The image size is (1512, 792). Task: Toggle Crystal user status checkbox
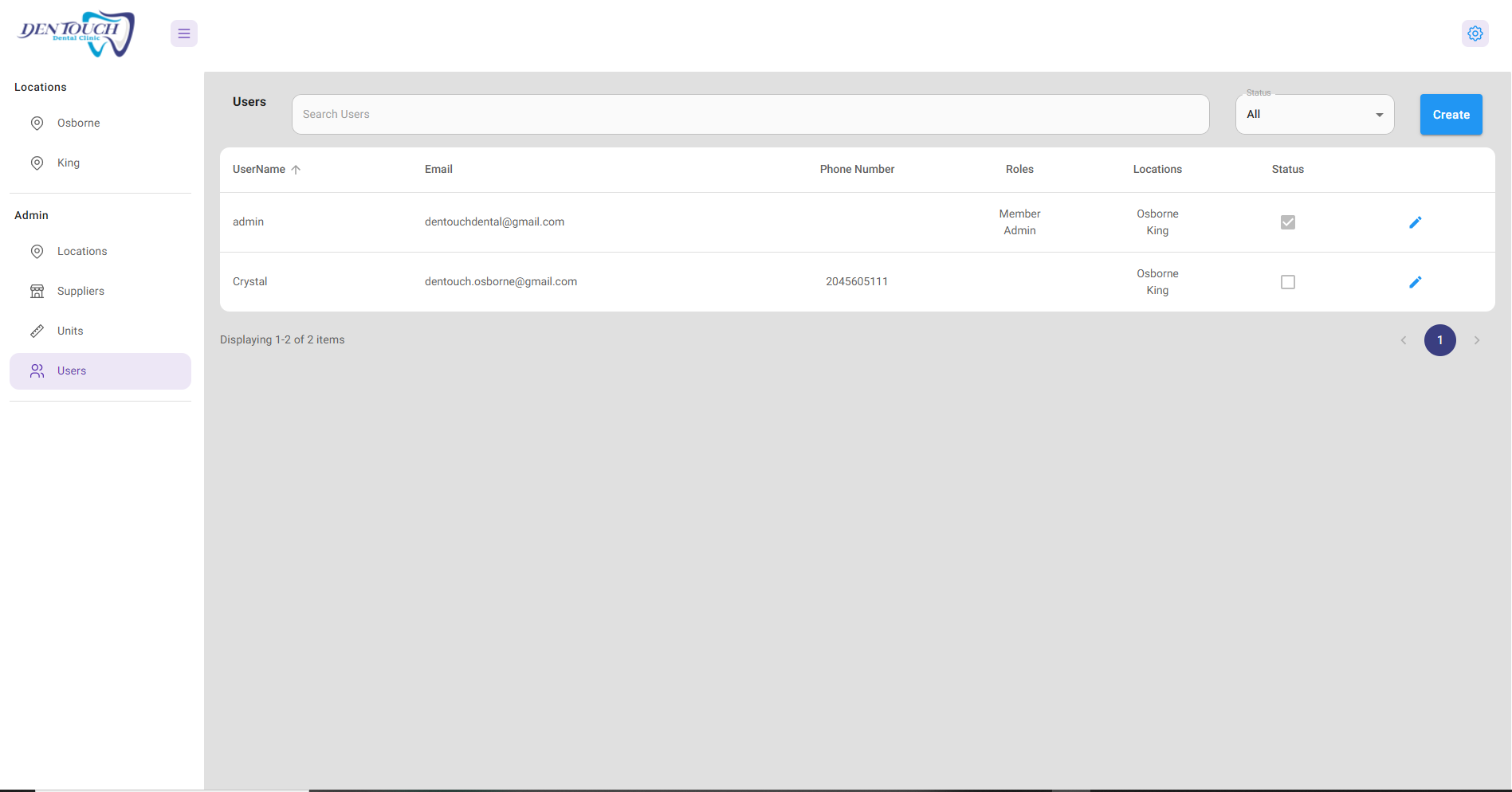pos(1288,282)
